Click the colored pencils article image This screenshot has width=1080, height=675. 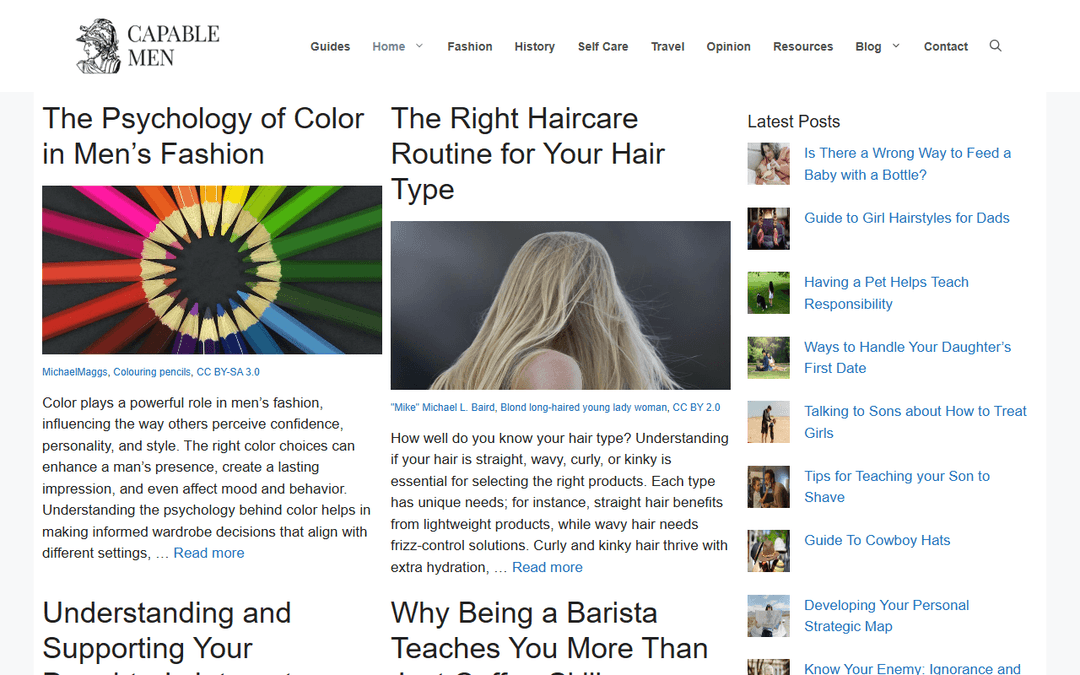[212, 270]
